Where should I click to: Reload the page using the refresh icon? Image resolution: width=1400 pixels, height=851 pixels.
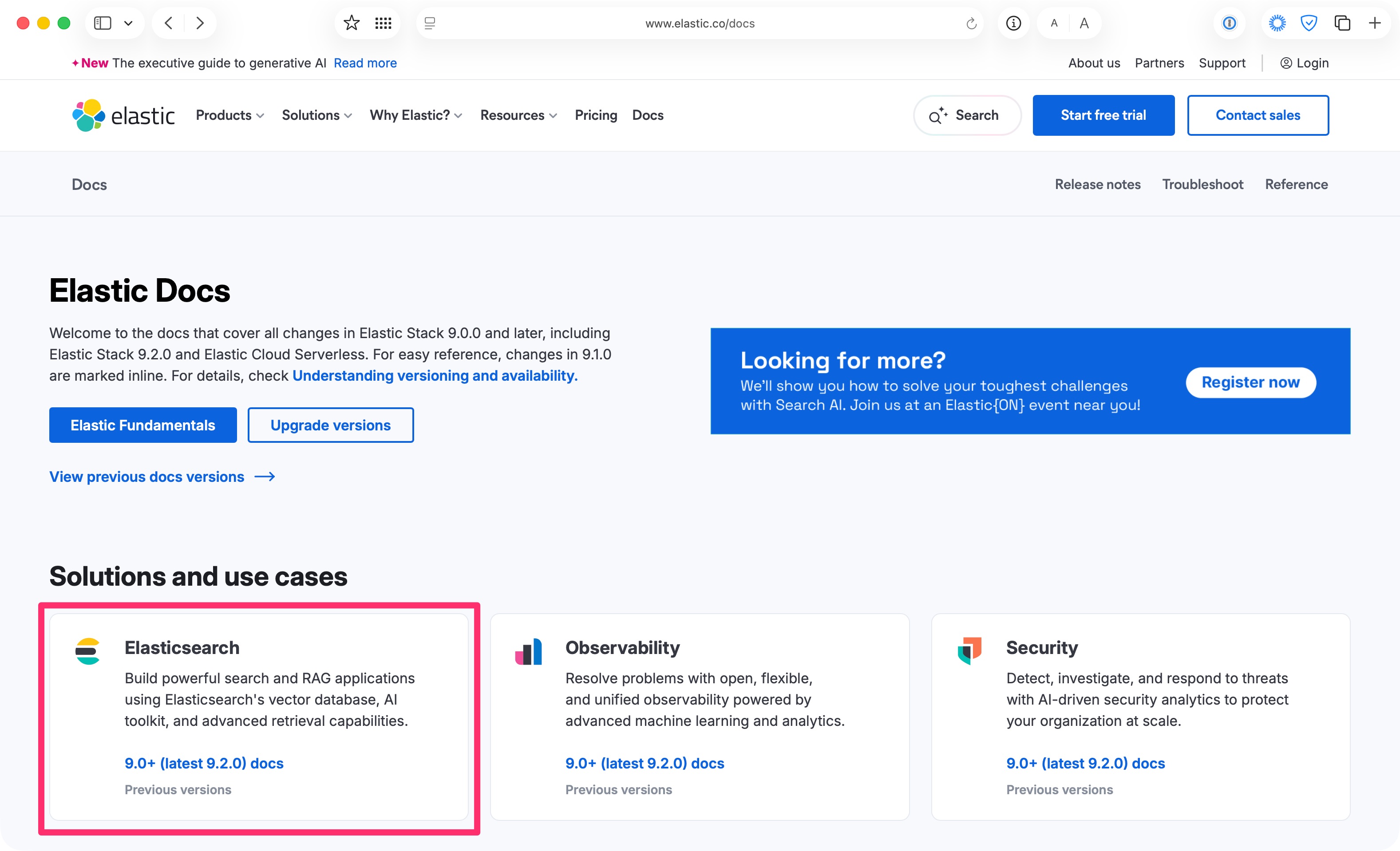pyautogui.click(x=970, y=23)
